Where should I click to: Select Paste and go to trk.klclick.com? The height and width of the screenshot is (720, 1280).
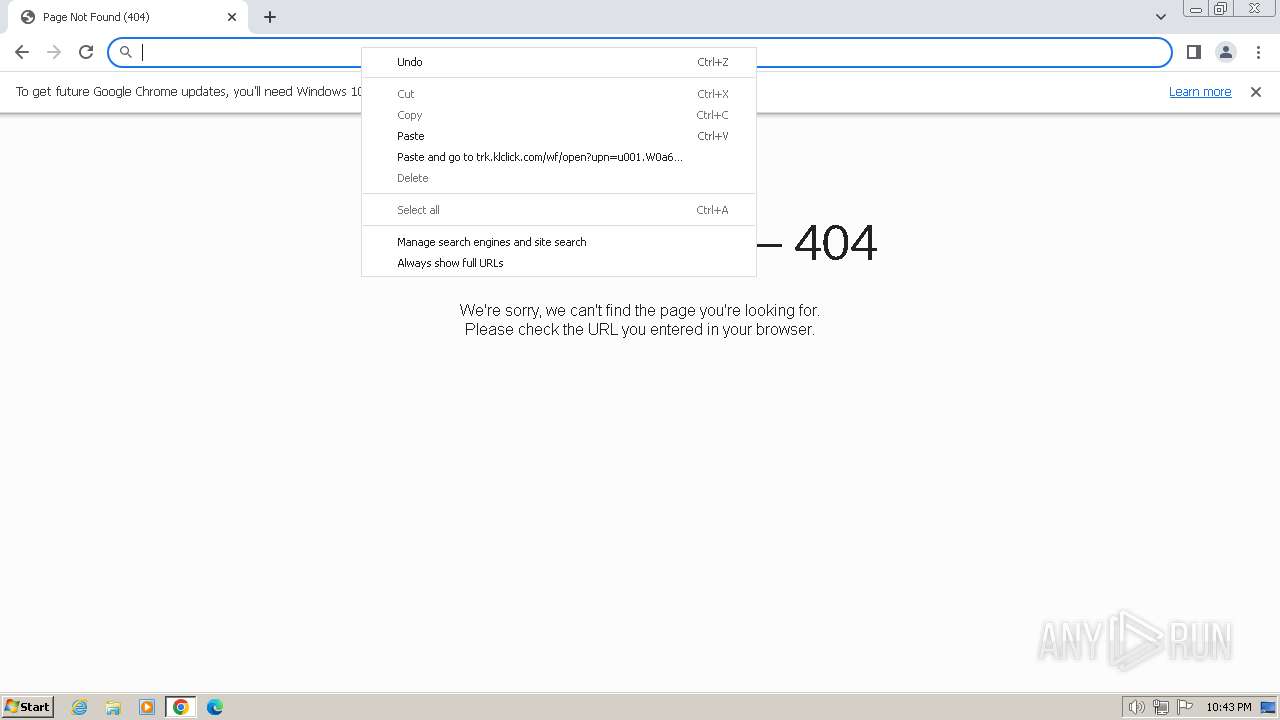click(x=559, y=157)
